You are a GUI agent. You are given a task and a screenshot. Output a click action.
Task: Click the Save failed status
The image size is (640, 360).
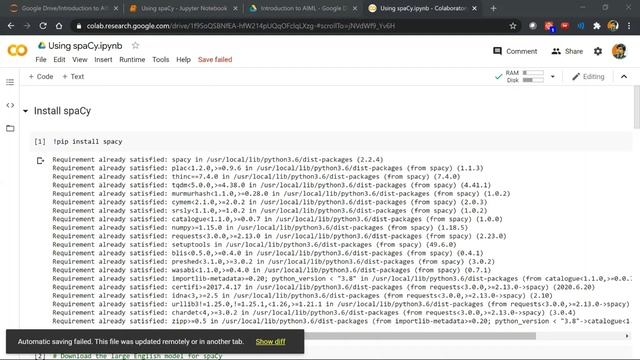215,60
